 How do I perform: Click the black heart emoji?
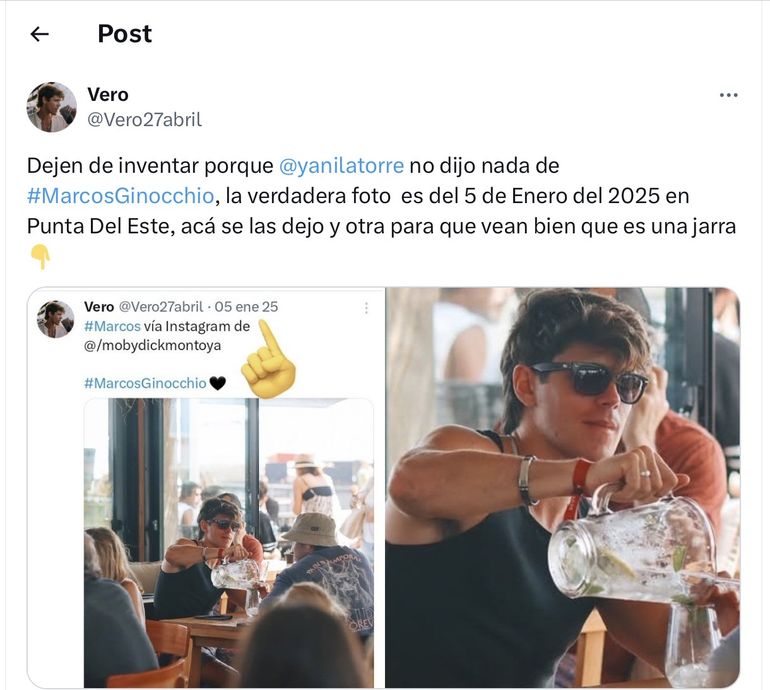click(218, 383)
